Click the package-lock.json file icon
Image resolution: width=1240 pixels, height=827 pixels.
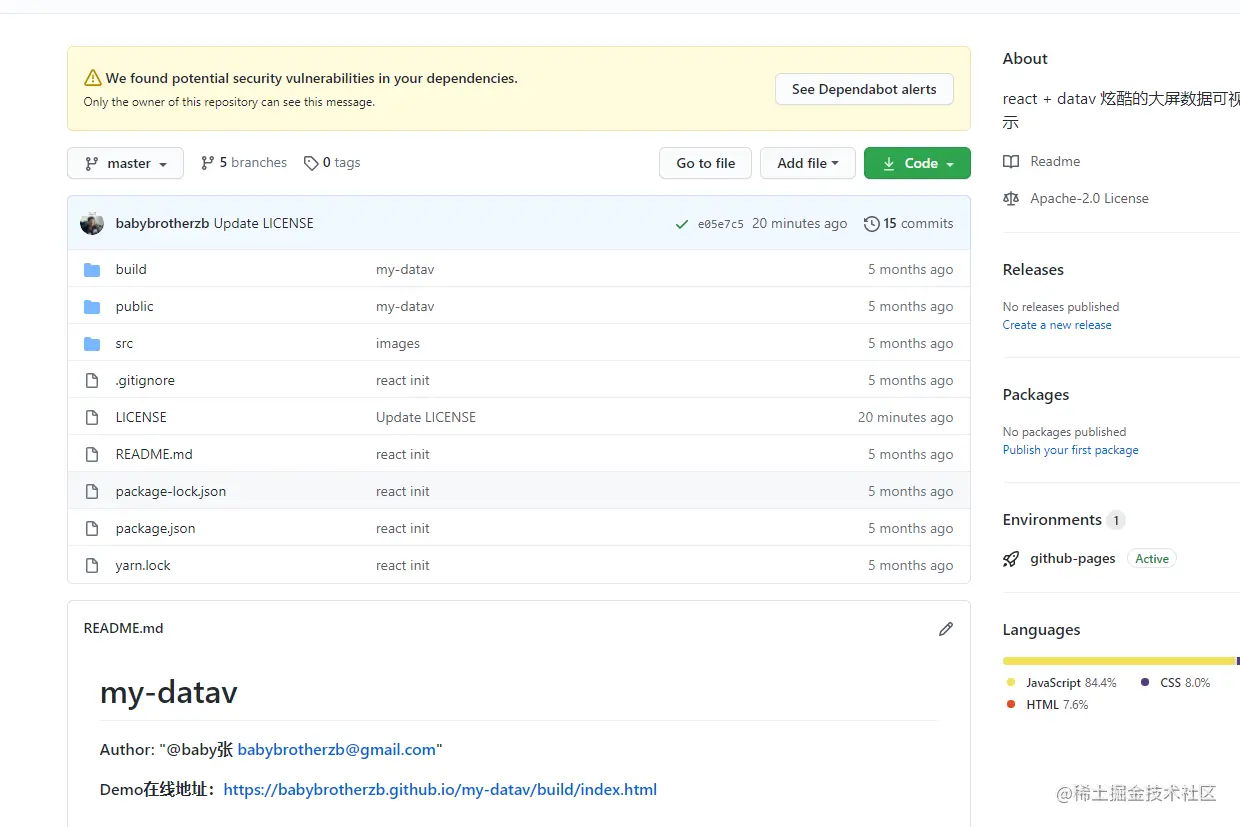92,491
